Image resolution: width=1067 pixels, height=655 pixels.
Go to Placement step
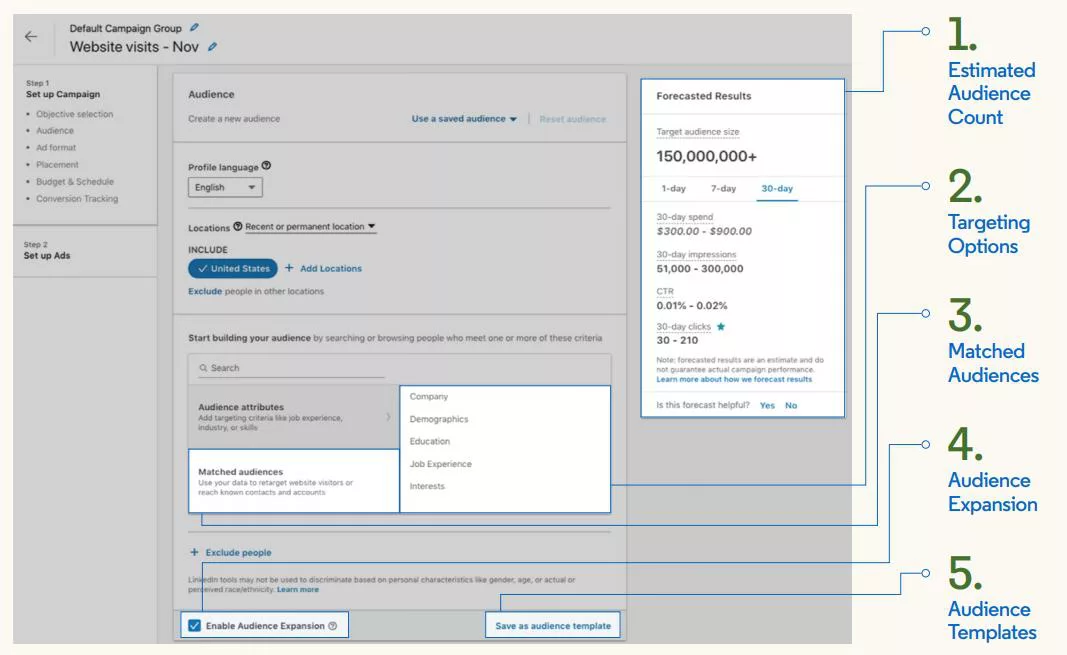click(x=57, y=165)
